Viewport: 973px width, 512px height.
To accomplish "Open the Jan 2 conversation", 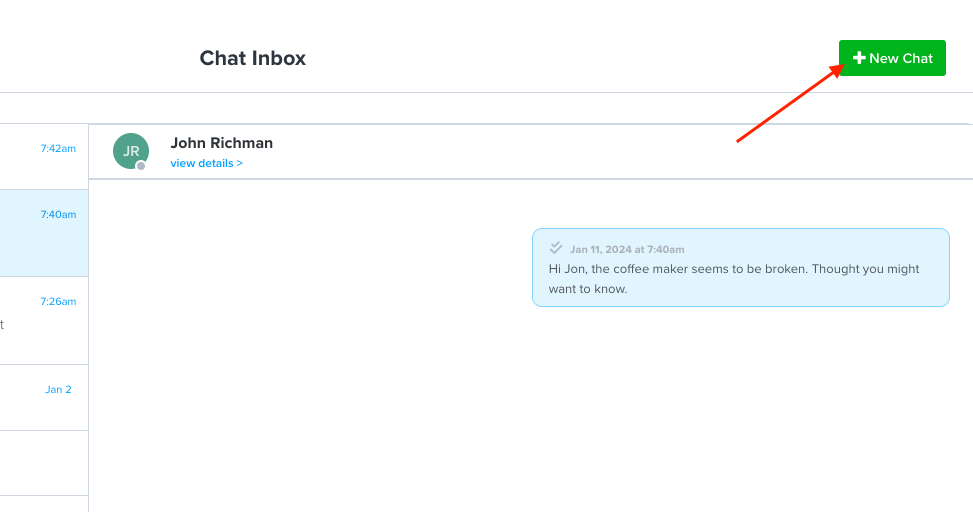I will click(44, 398).
